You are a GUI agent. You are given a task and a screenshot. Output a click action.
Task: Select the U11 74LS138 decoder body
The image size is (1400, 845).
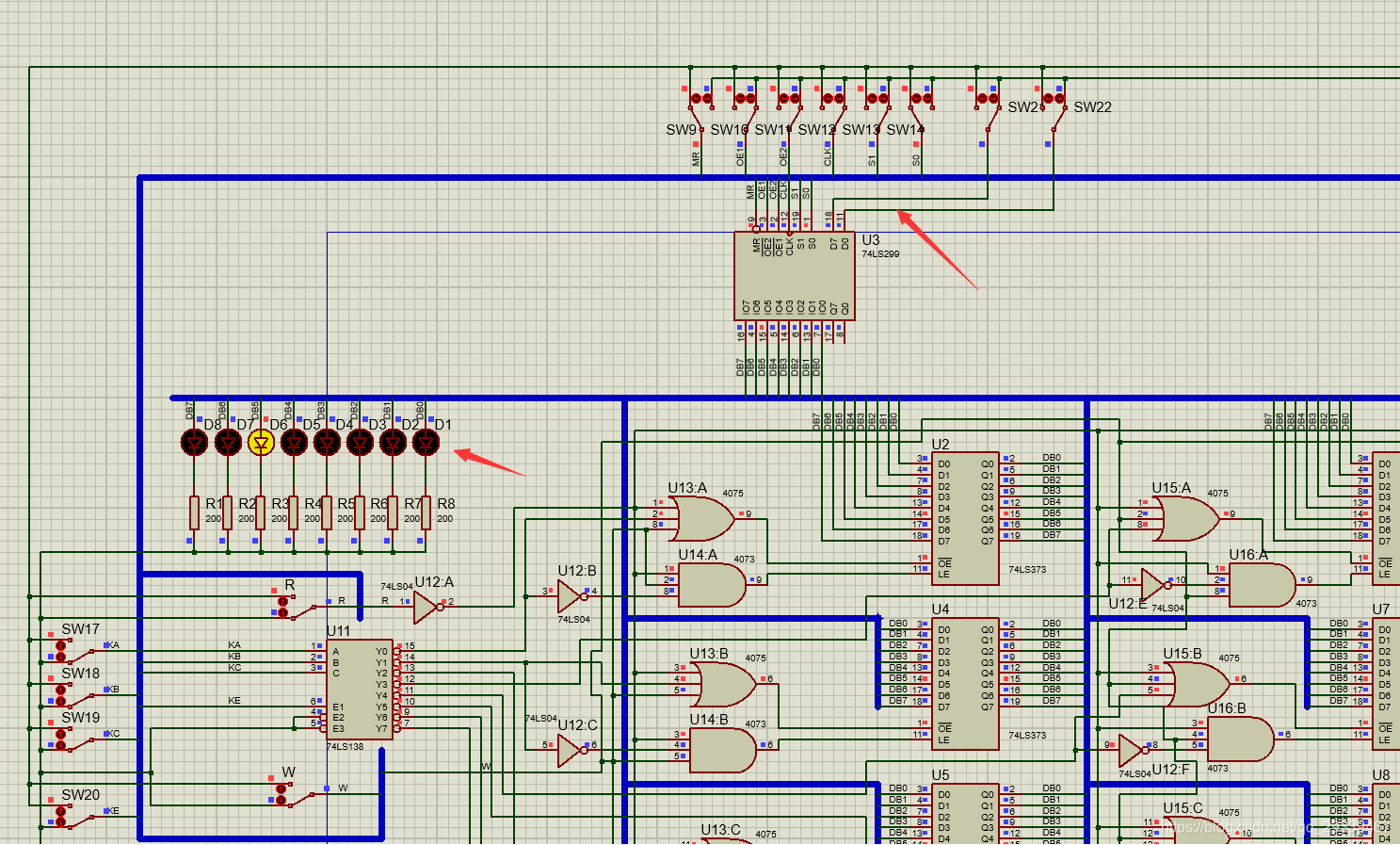click(x=359, y=690)
